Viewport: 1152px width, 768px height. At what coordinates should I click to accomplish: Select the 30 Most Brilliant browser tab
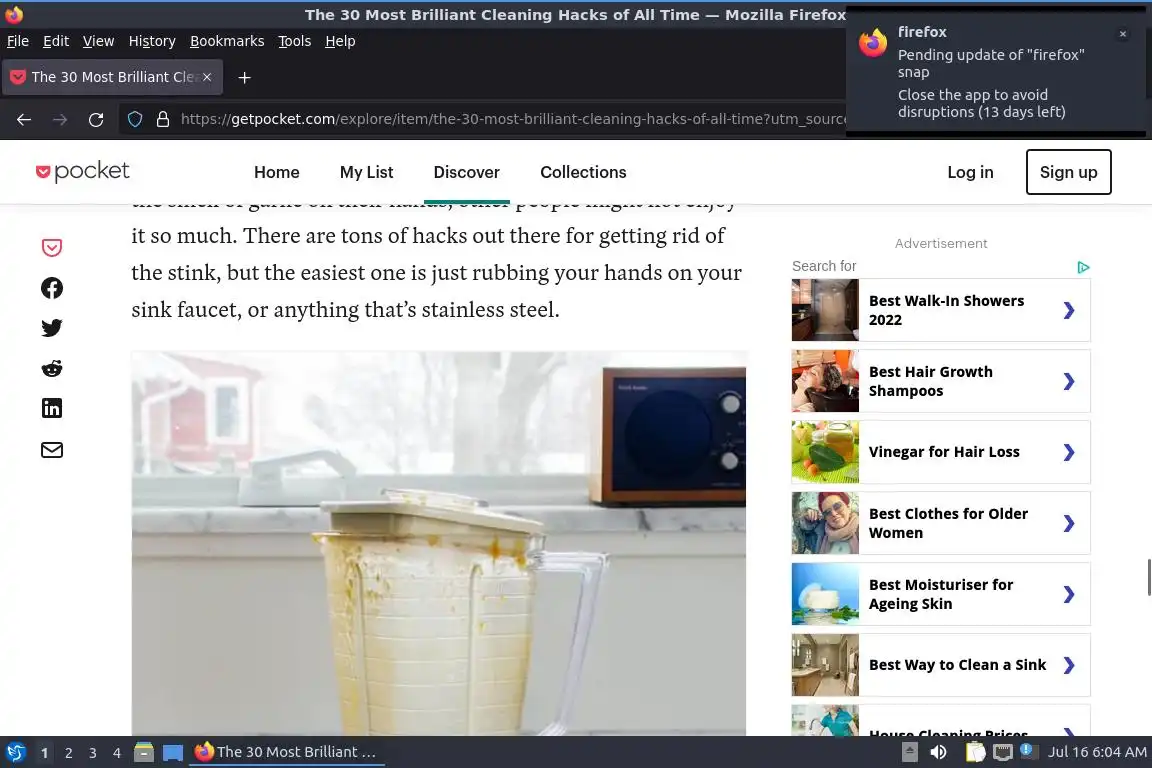(112, 77)
